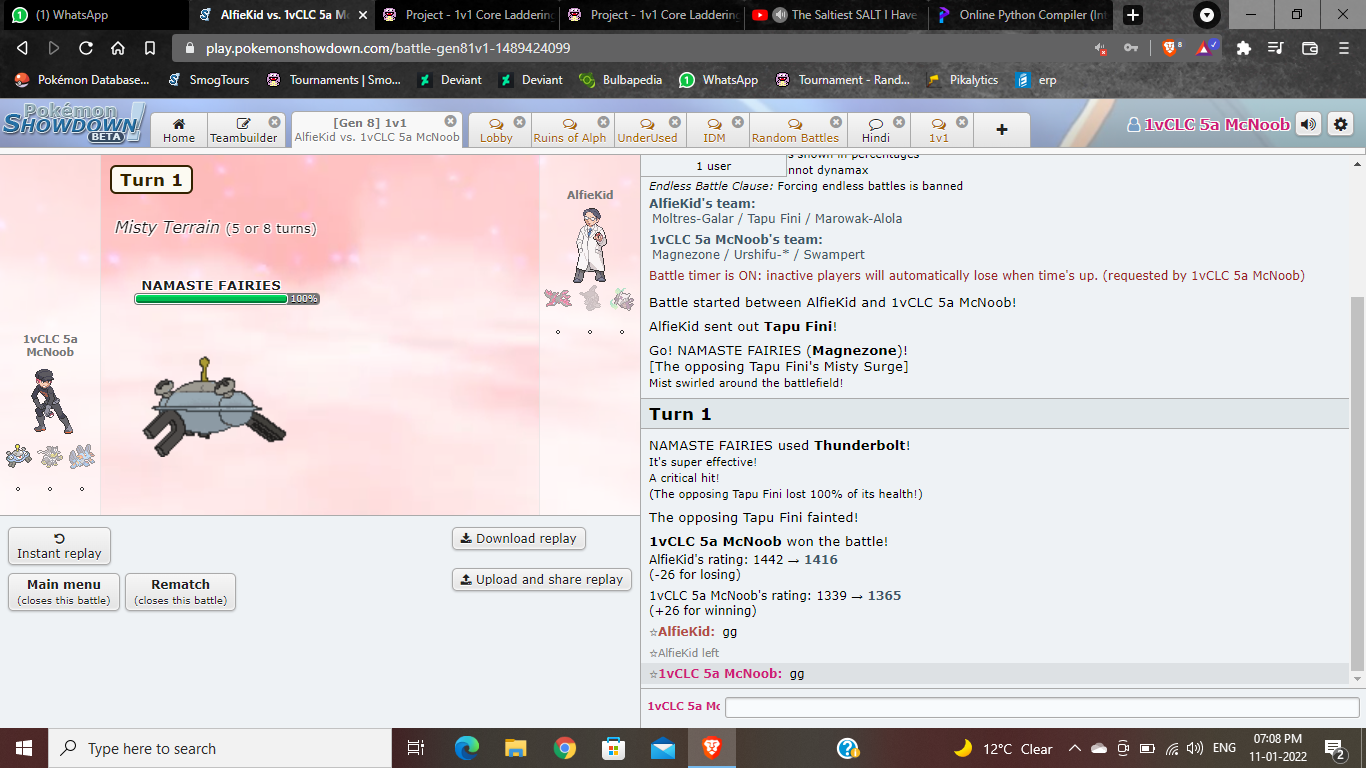Click the Windows taskbar search box
This screenshot has height=768, width=1366.
point(220,748)
